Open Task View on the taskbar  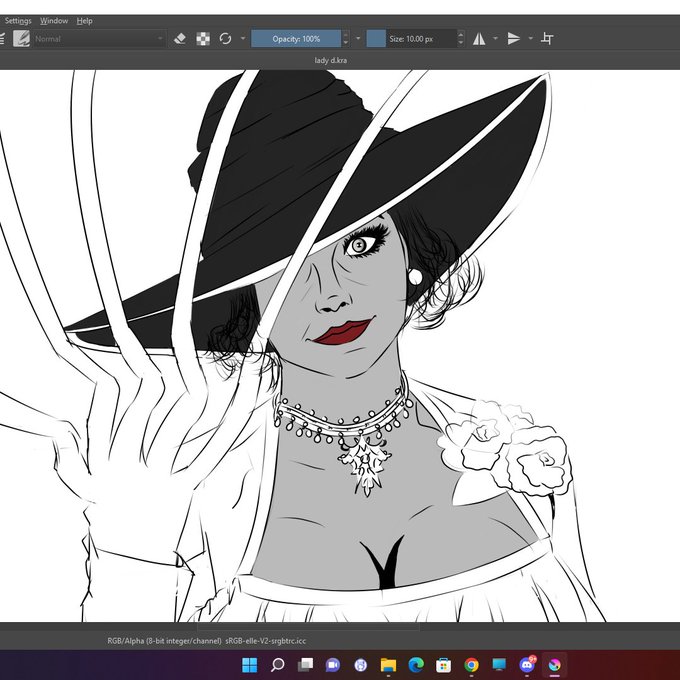point(305,665)
